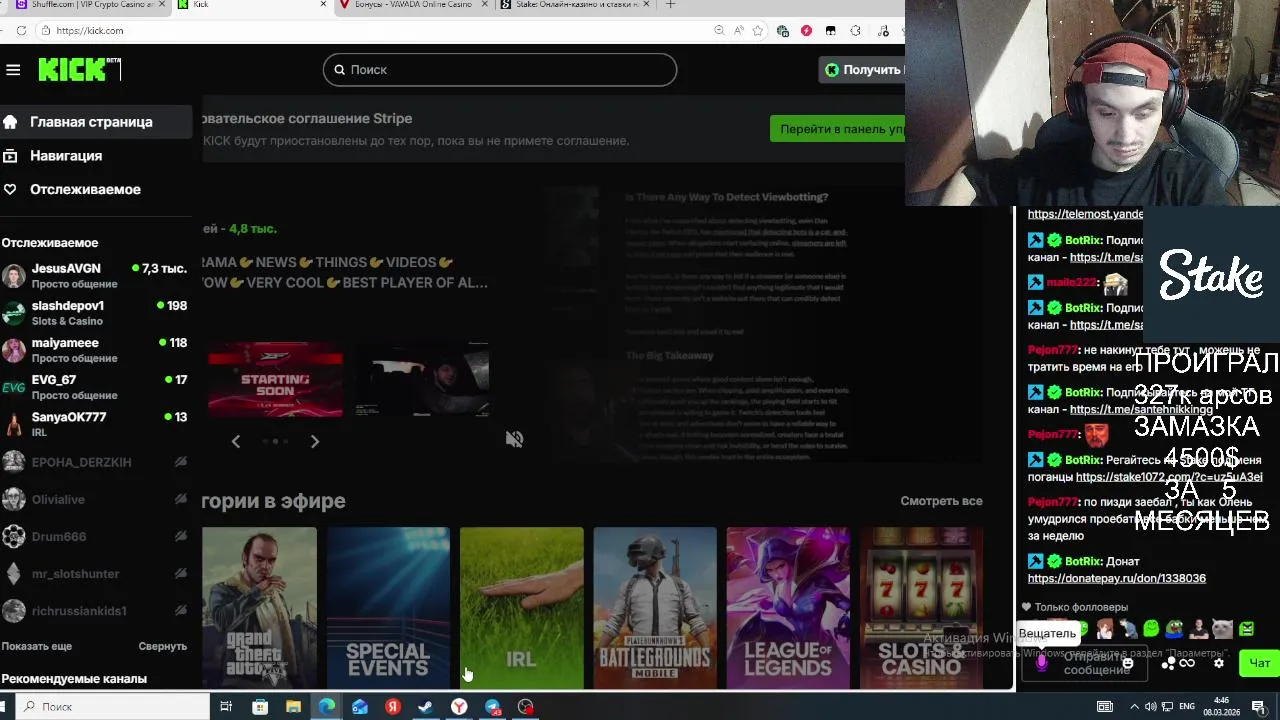Open the EVG_67 channel

click(x=95, y=387)
